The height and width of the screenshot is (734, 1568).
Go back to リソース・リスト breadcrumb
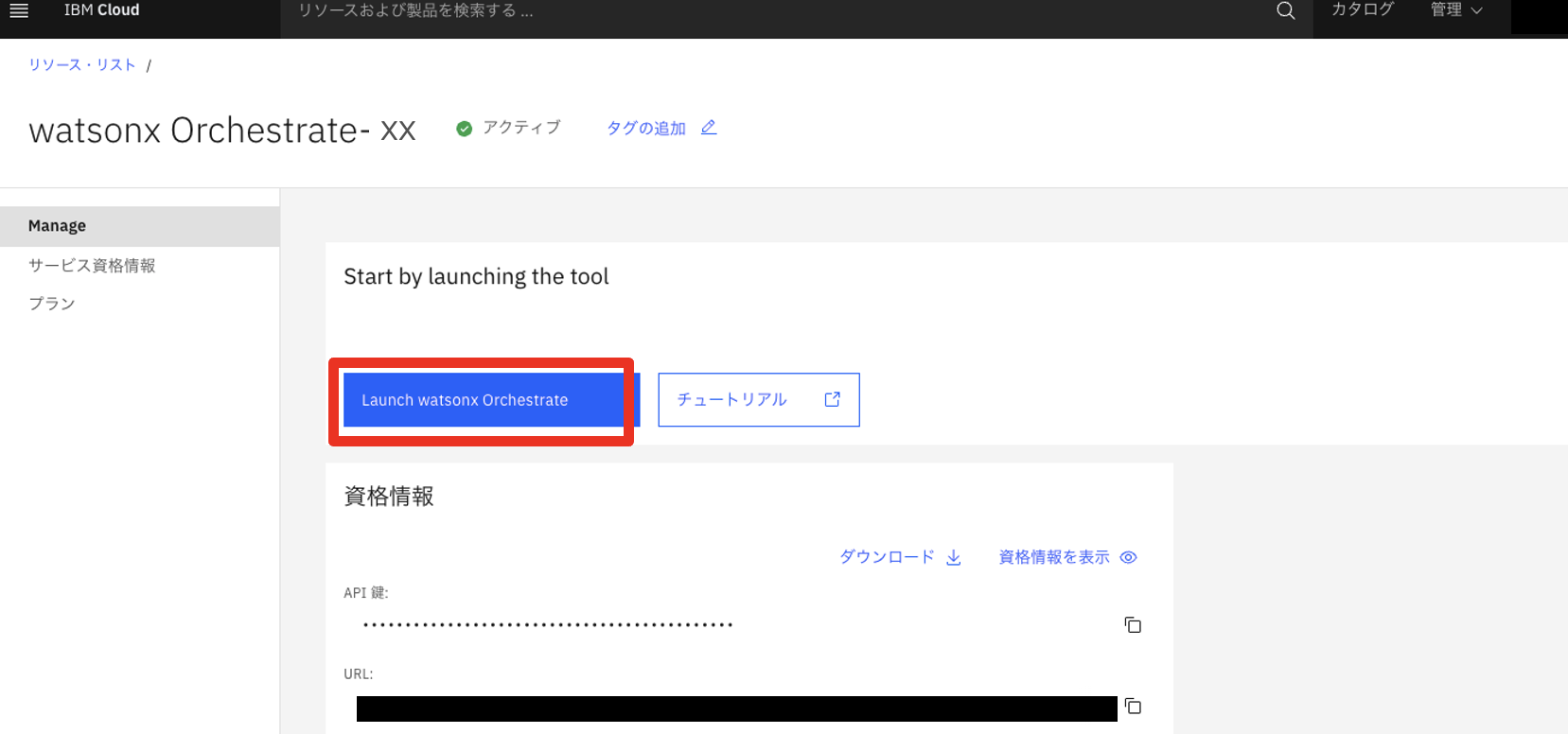[82, 65]
